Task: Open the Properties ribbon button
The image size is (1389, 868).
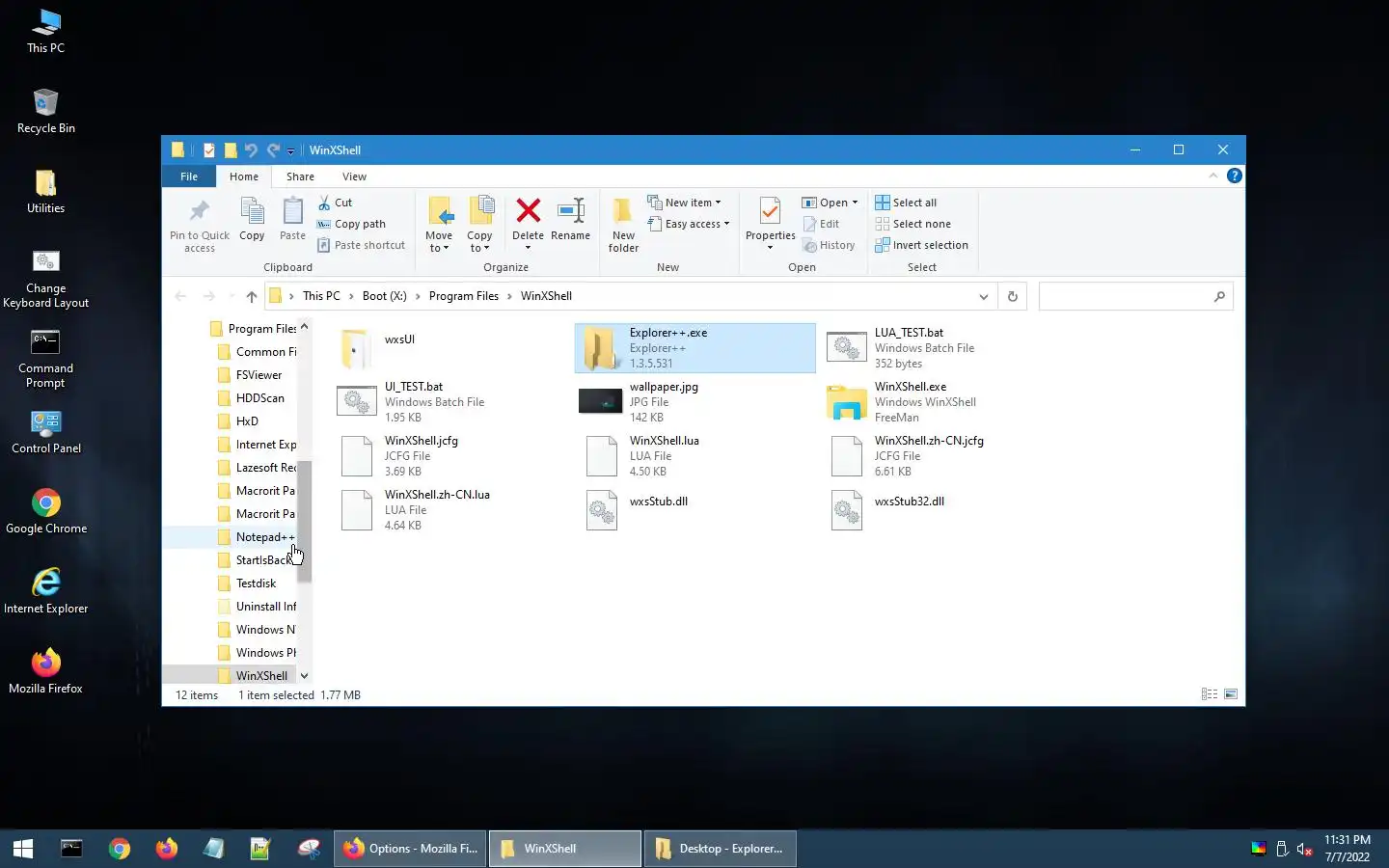Action: (x=770, y=224)
